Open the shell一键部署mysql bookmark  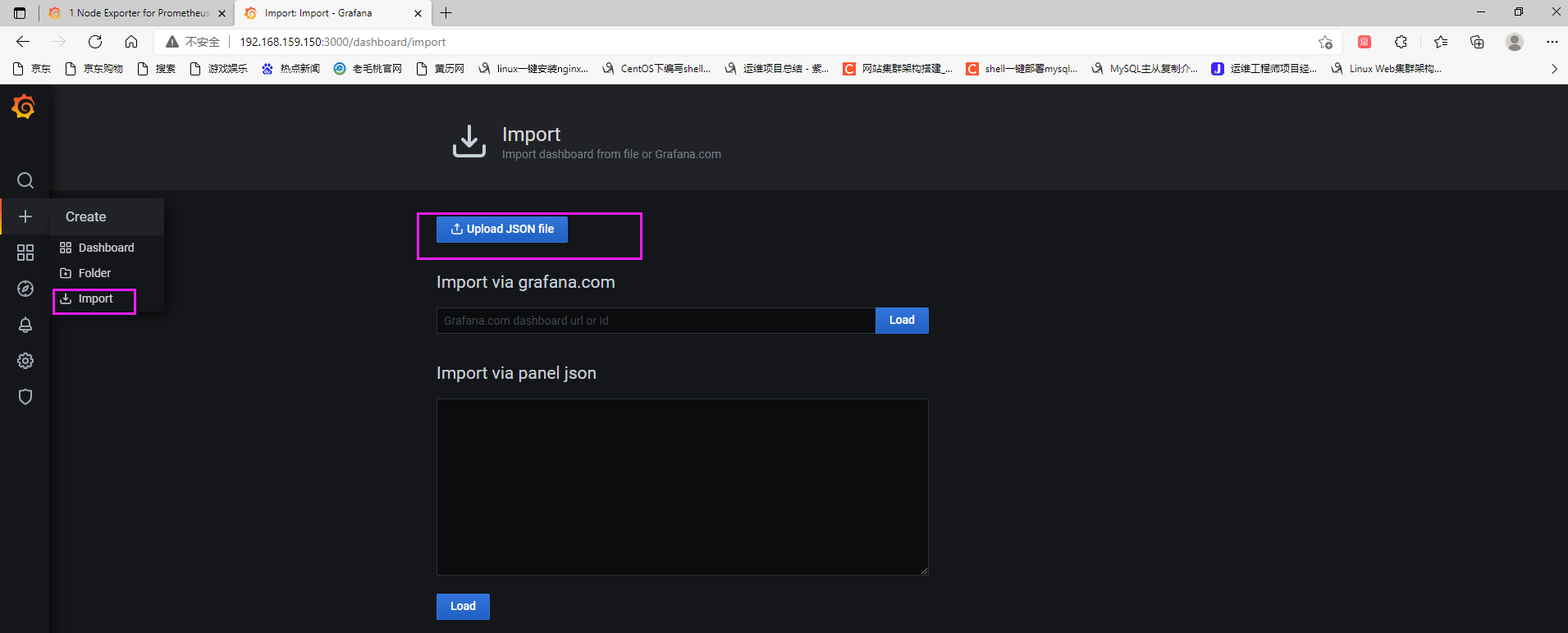pyautogui.click(x=1022, y=69)
